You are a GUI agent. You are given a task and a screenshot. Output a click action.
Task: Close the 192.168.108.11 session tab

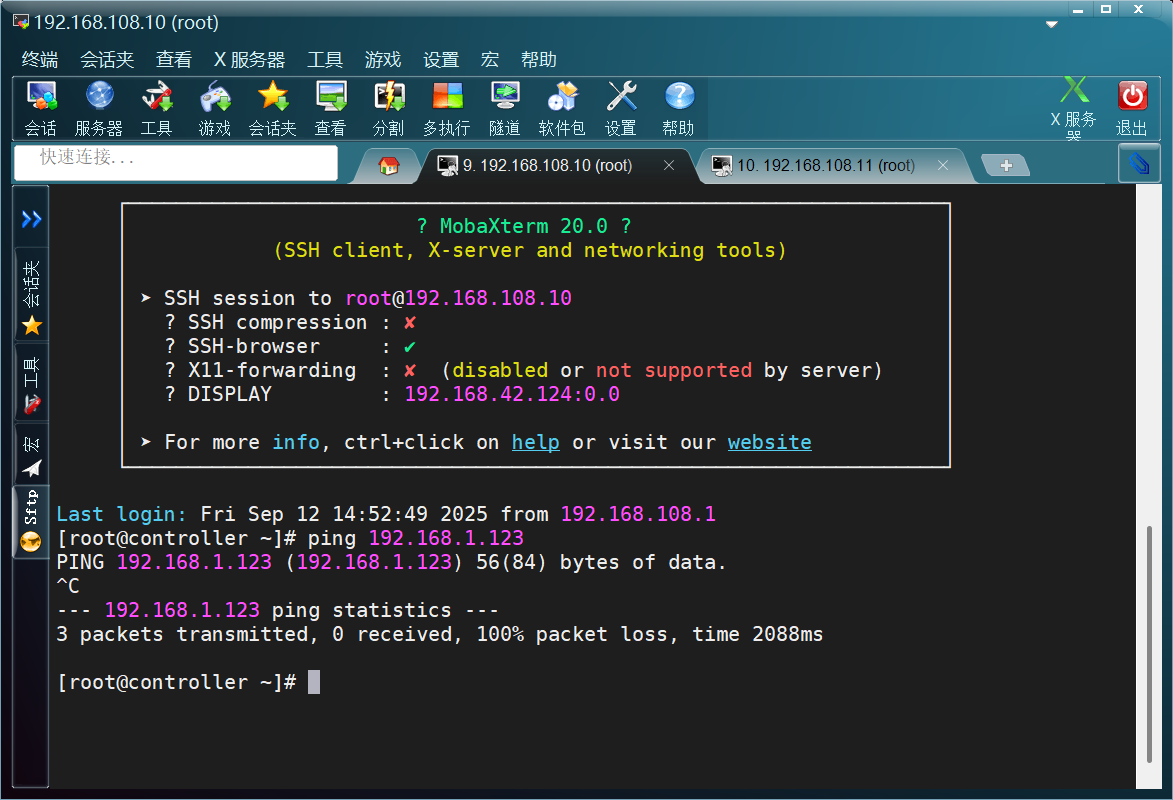click(943, 165)
